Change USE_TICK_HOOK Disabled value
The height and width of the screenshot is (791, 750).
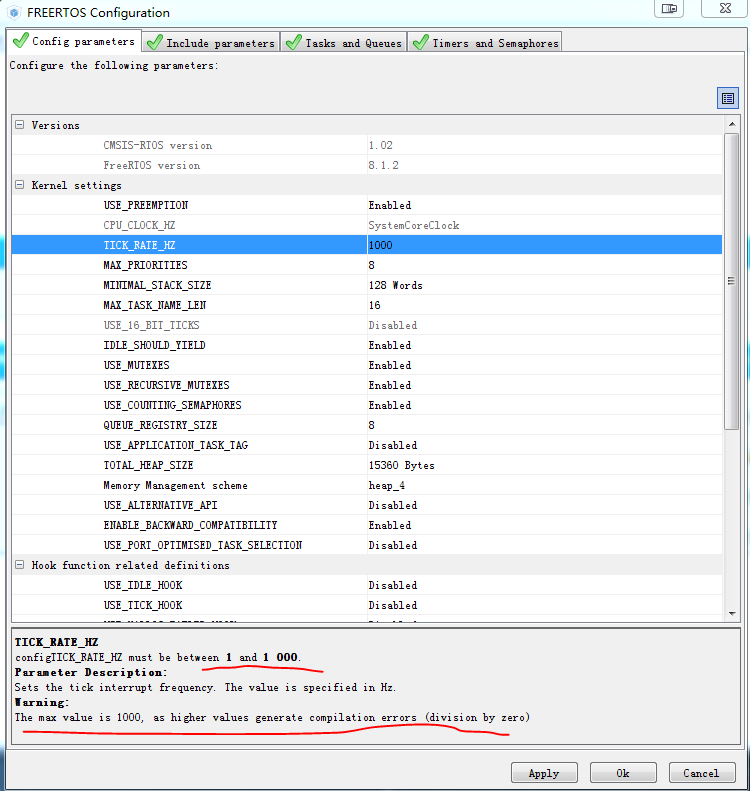545,605
